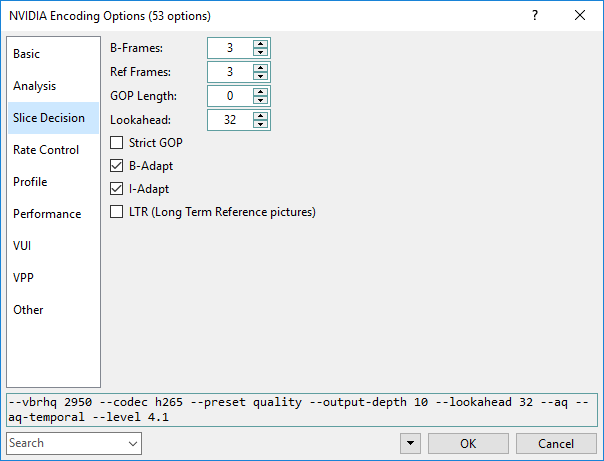
Task: Increase Lookahead value with up arrow
Action: (x=261, y=116)
